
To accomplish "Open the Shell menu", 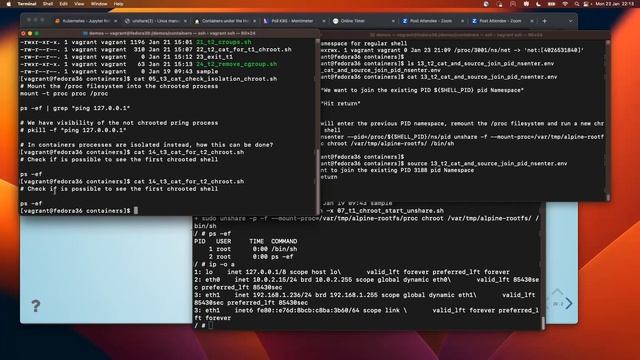I will [x=48, y=4].
